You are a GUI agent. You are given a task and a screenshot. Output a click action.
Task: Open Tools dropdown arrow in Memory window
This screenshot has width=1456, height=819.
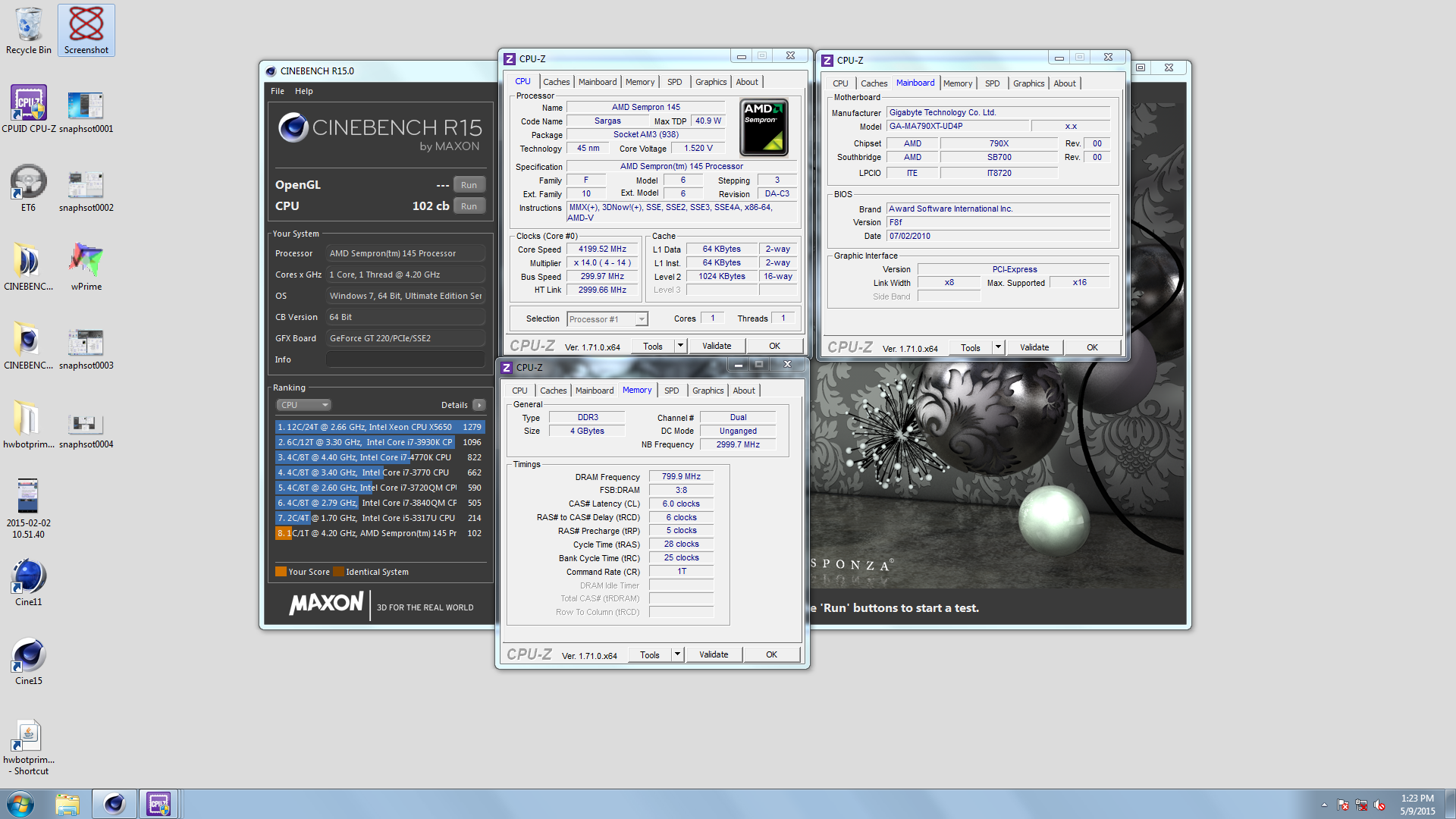[677, 654]
